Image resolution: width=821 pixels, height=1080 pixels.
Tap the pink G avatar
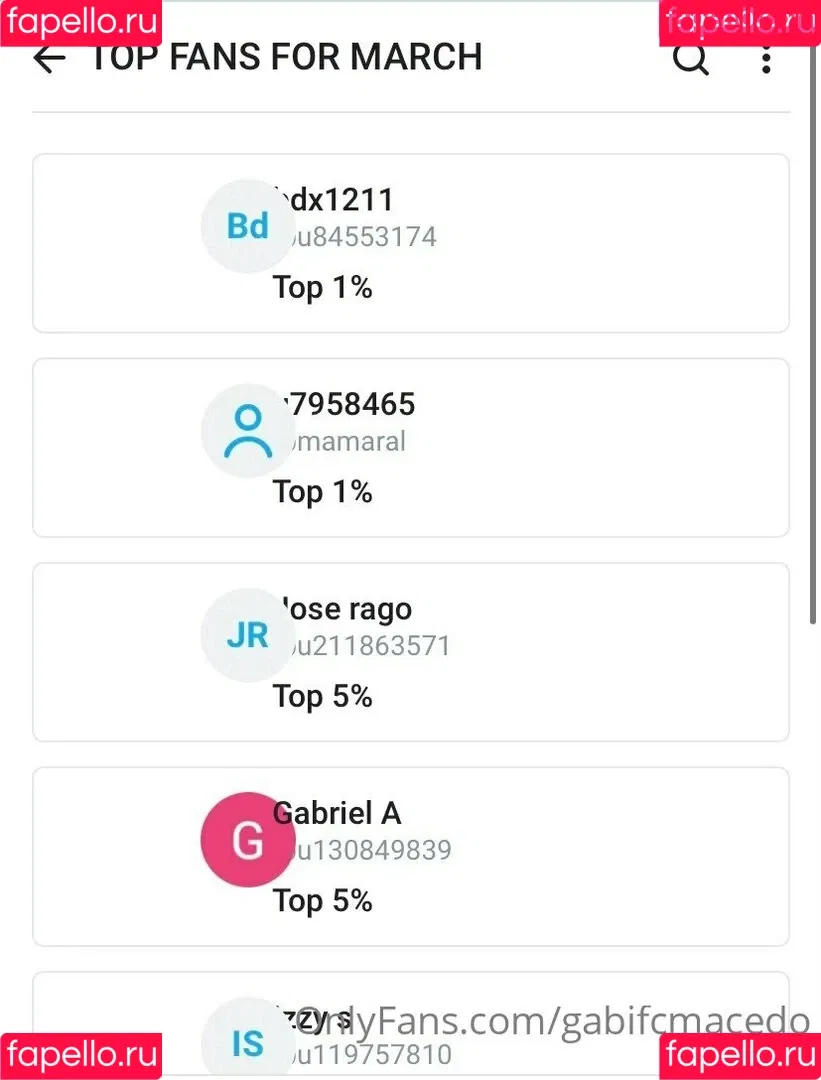pos(248,840)
